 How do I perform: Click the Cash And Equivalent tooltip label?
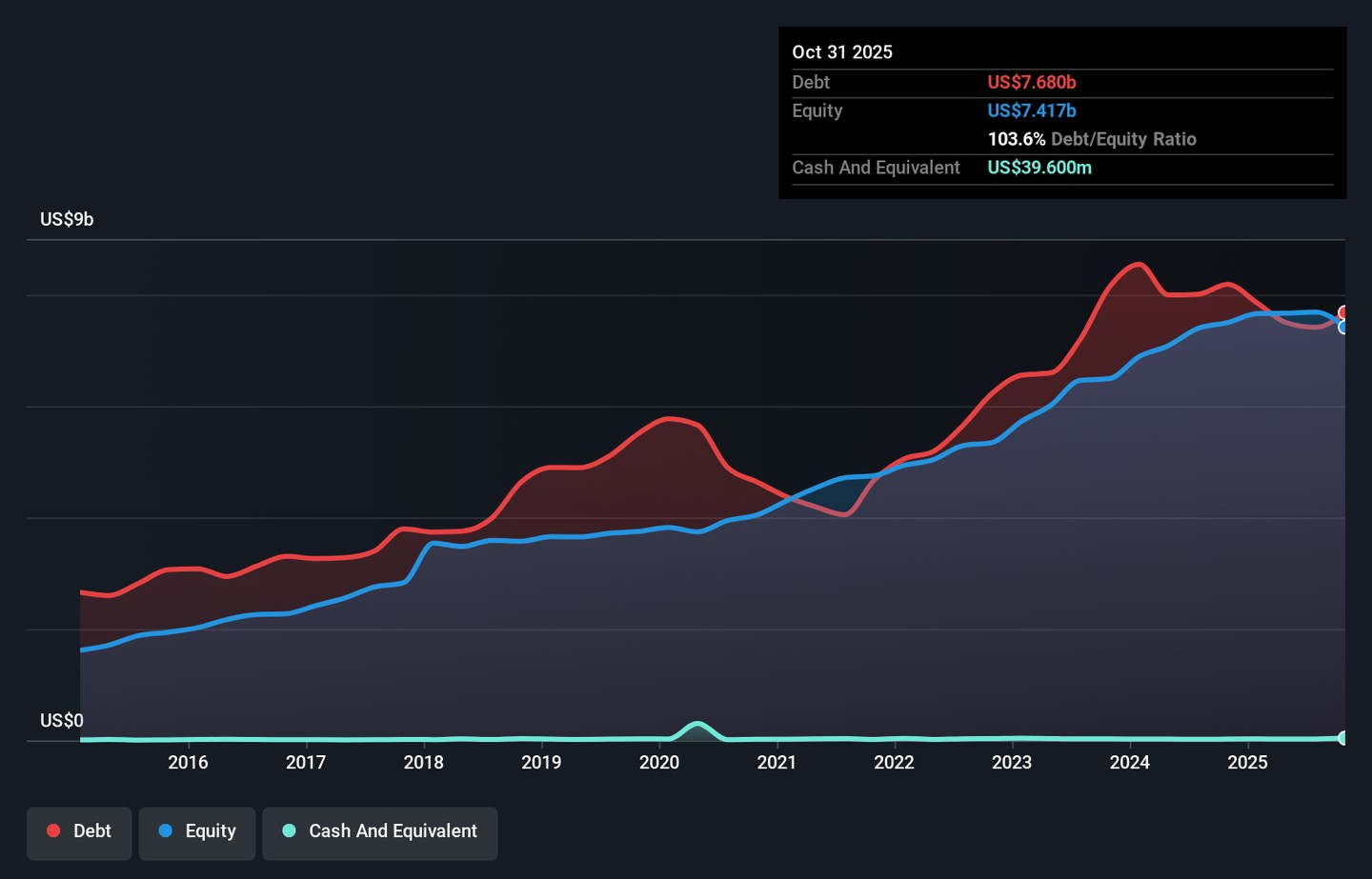tap(877, 168)
